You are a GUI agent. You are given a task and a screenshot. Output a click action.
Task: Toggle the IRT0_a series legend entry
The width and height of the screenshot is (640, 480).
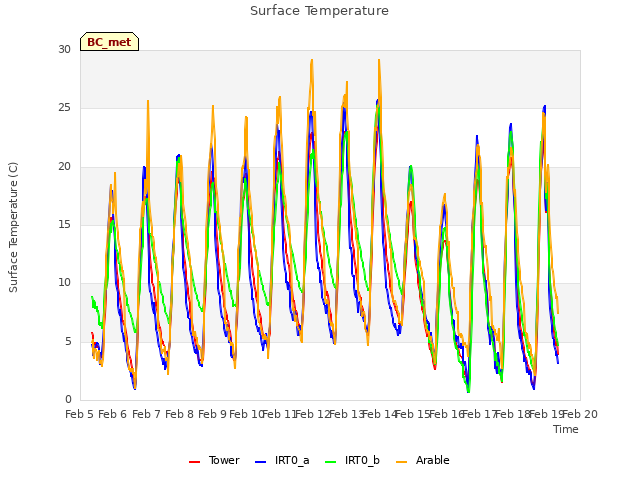pos(282,460)
